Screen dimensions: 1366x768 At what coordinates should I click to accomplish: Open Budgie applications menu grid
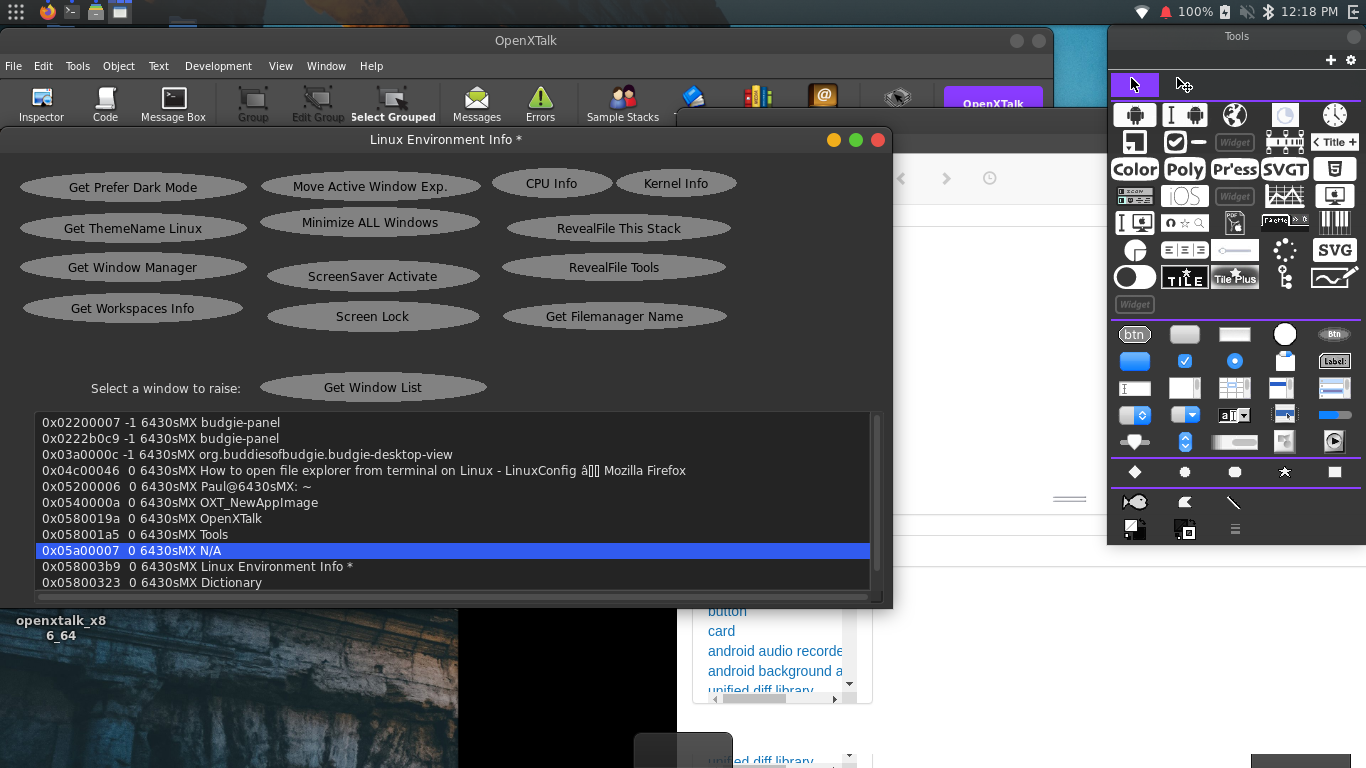point(16,12)
